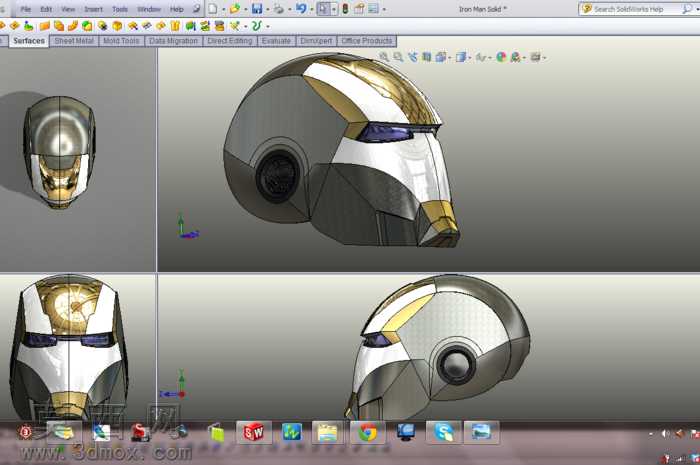This screenshot has width=700, height=465.
Task: Activate the Select cursor tool
Action: pyautogui.click(x=323, y=8)
